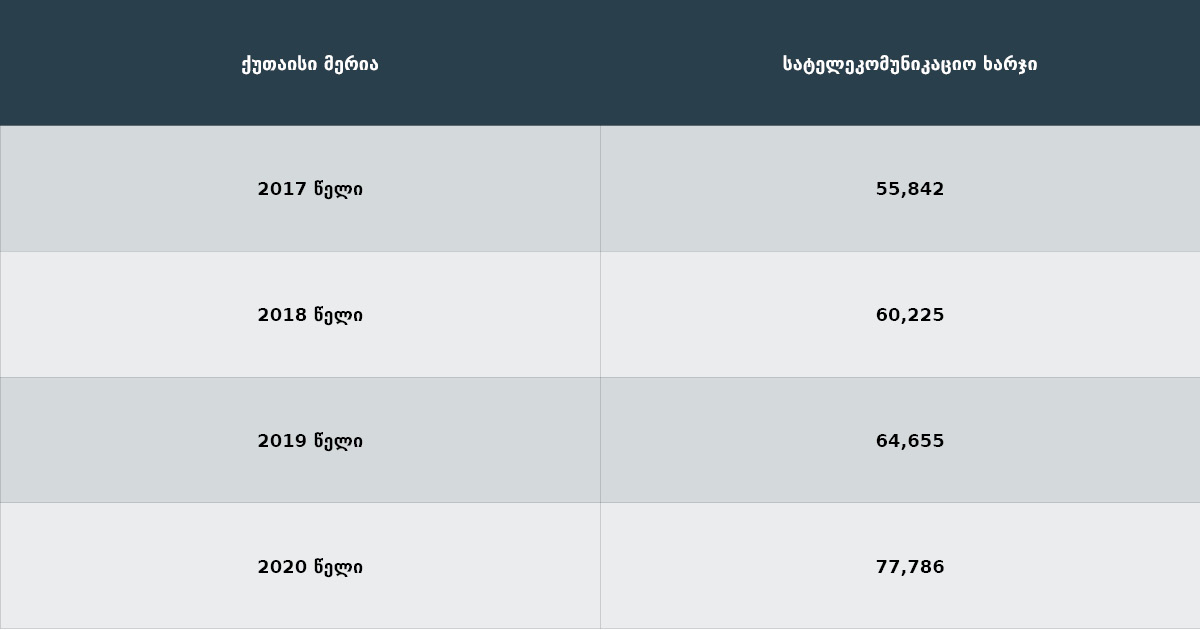
Task: Click the word ხარჯი in header
Action: coord(1011,64)
